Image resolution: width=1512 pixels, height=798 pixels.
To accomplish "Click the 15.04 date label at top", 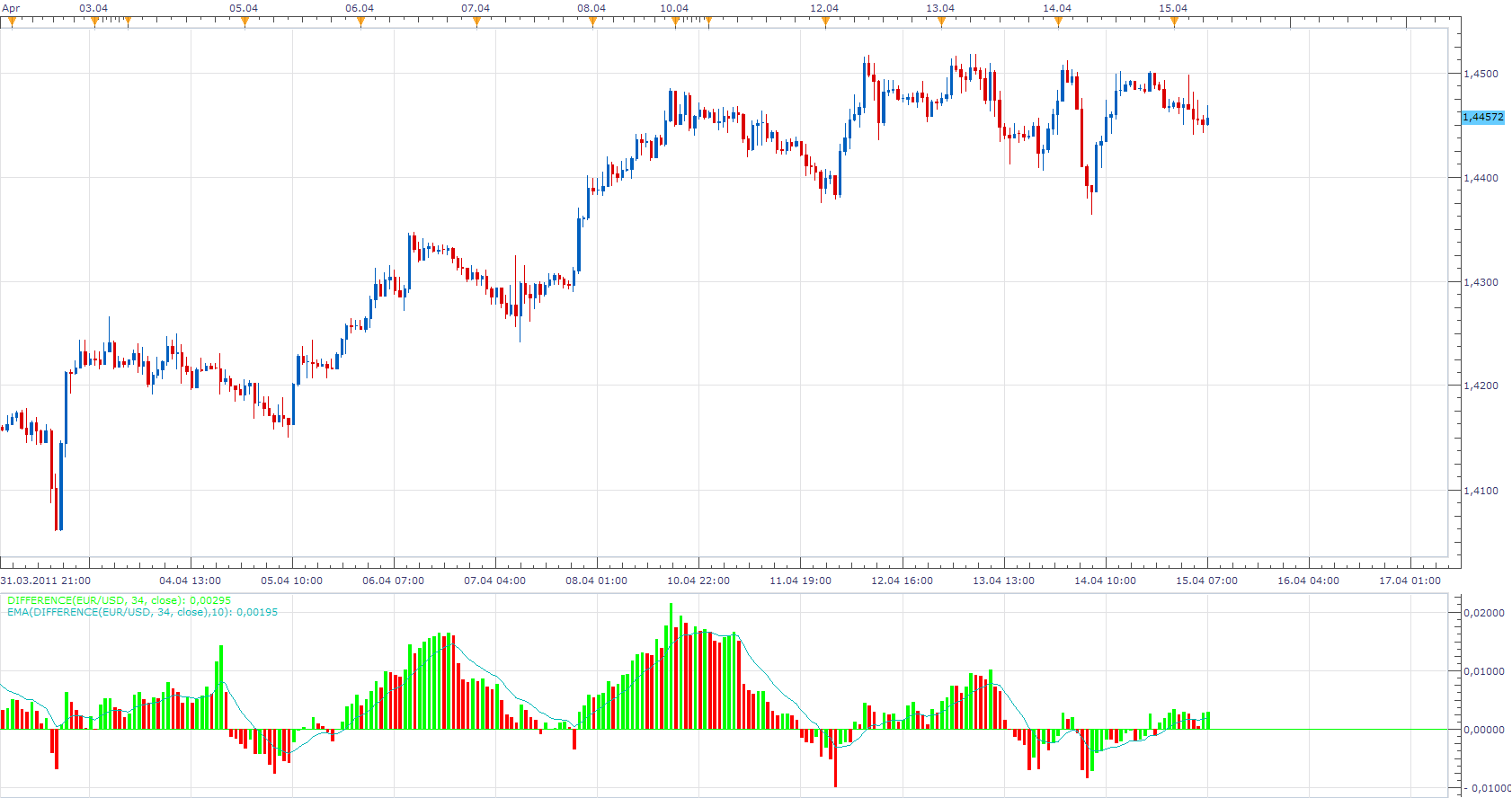I will [1173, 8].
